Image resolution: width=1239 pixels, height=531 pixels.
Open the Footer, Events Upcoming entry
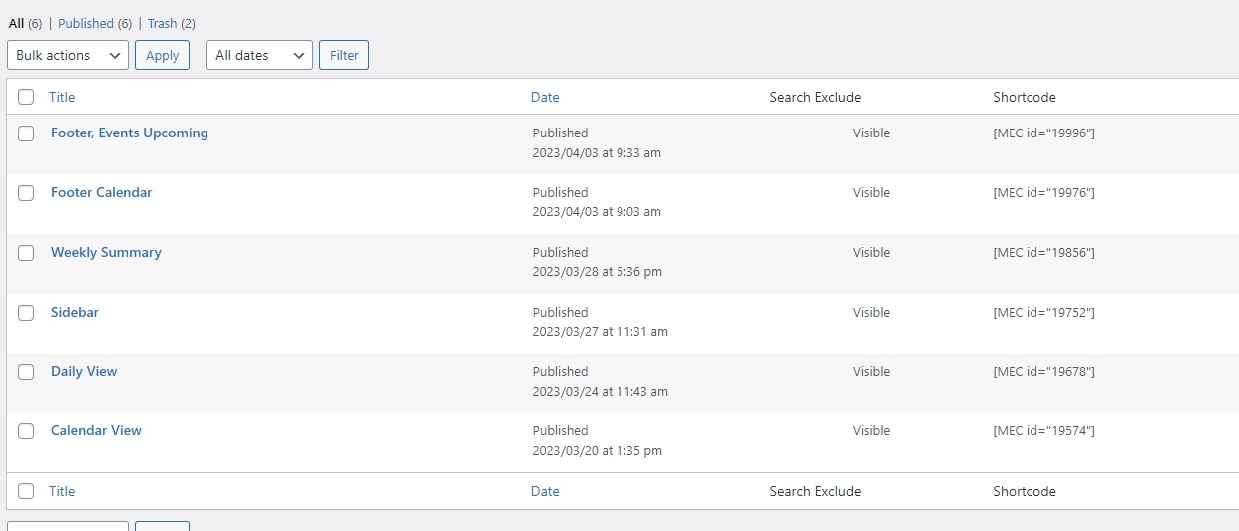129,132
